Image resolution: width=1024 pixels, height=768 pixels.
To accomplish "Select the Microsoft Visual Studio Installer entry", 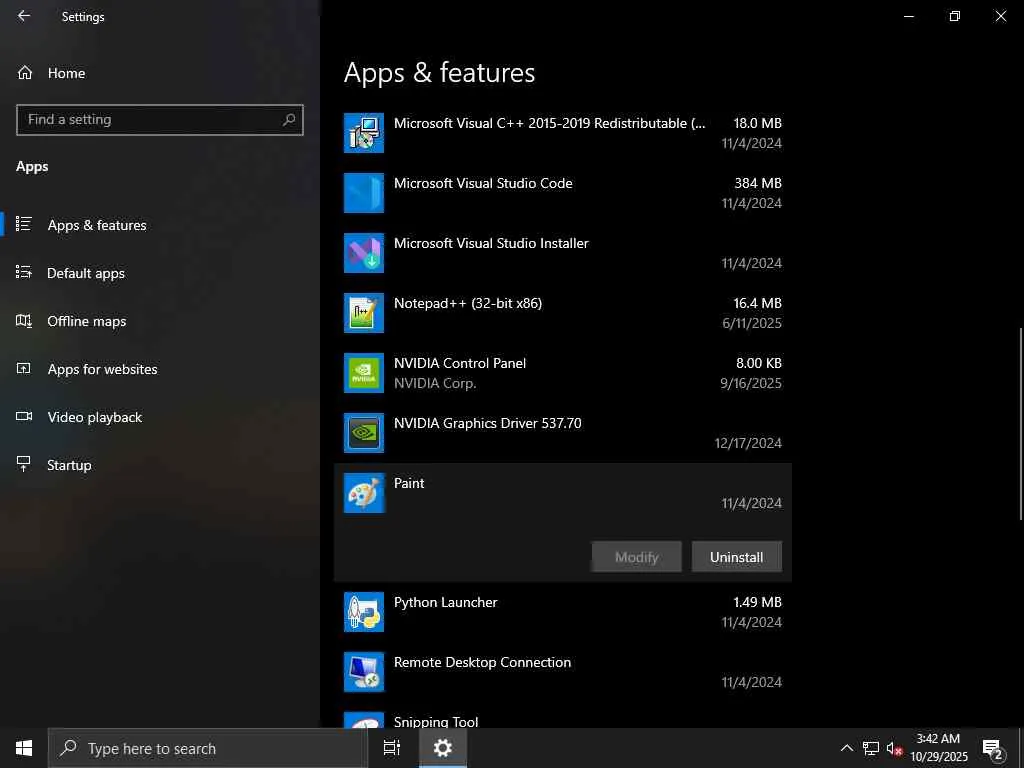I will coord(562,253).
